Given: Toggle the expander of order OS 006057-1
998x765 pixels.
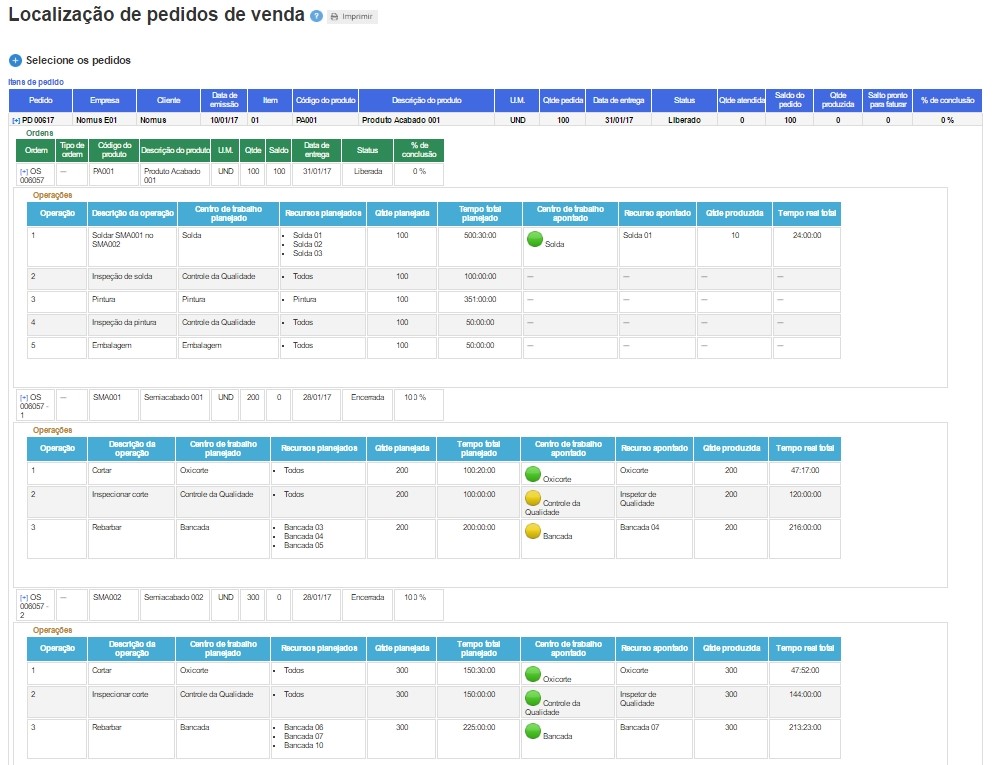Looking at the screenshot, I should pyautogui.click(x=24, y=397).
